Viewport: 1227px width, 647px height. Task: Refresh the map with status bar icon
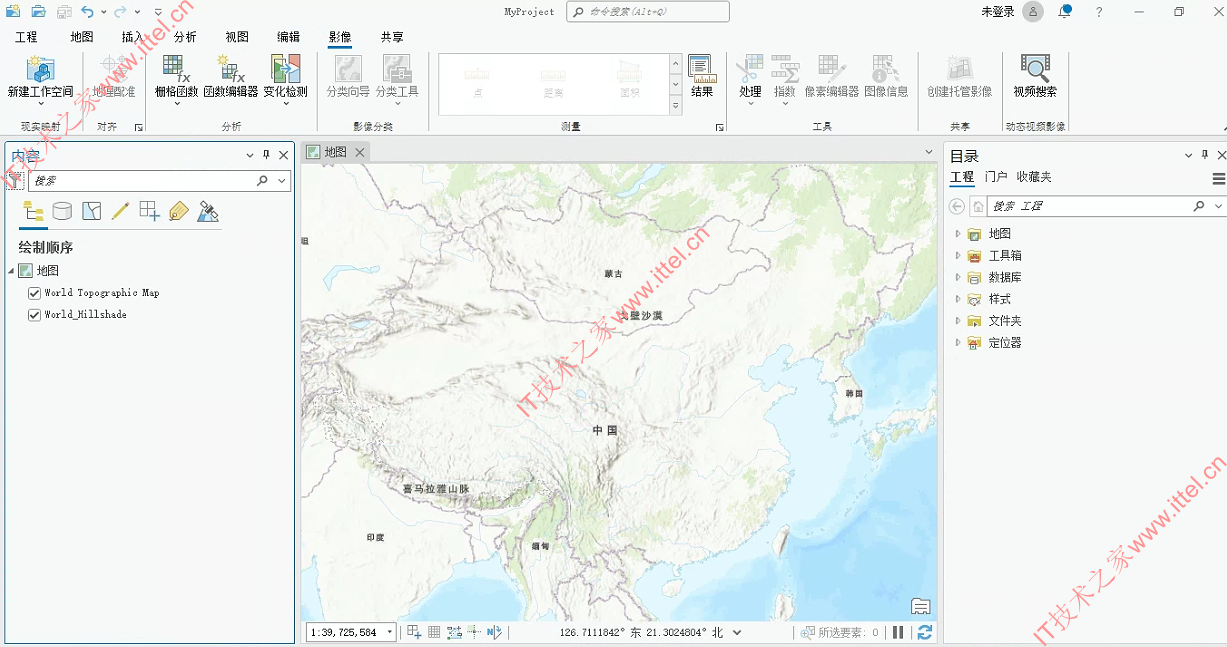point(924,632)
